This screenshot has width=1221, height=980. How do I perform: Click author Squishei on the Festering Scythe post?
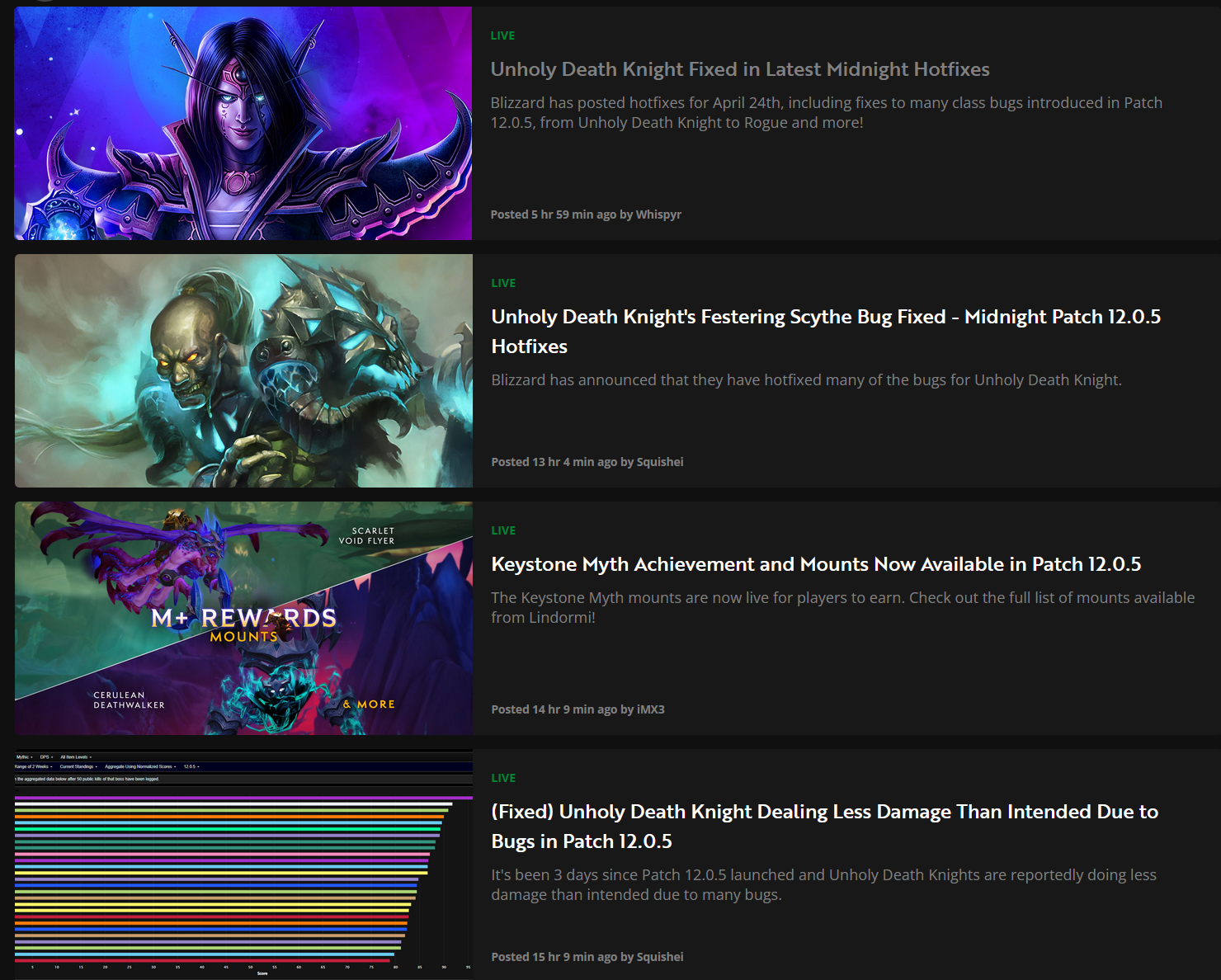point(660,462)
